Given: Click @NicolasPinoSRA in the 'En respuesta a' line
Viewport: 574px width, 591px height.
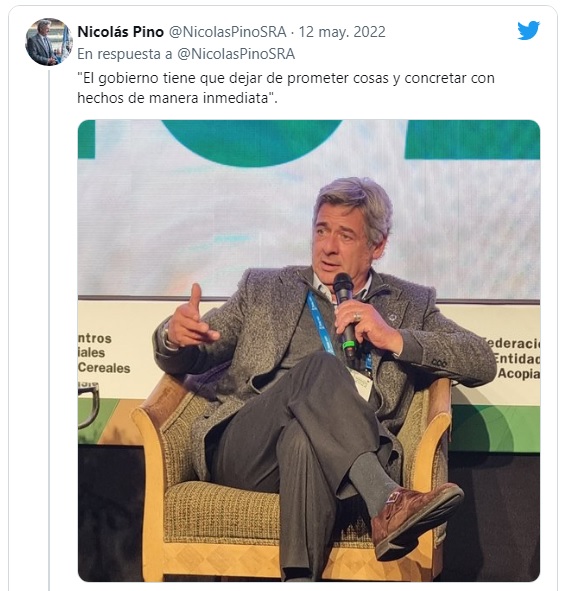Looking at the screenshot, I should pyautogui.click(x=236, y=54).
